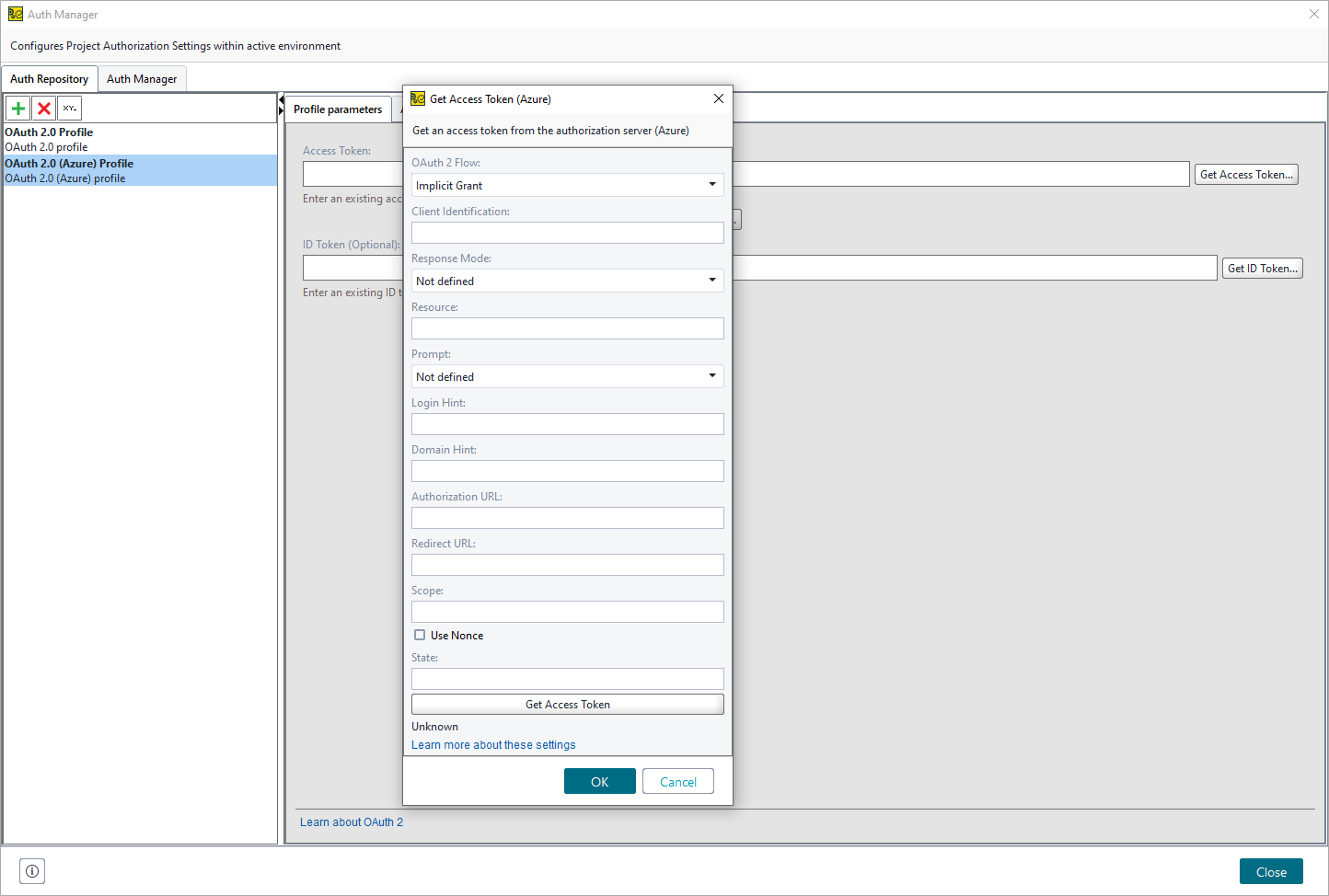Enable the Use Nonce checkbox

point(420,634)
